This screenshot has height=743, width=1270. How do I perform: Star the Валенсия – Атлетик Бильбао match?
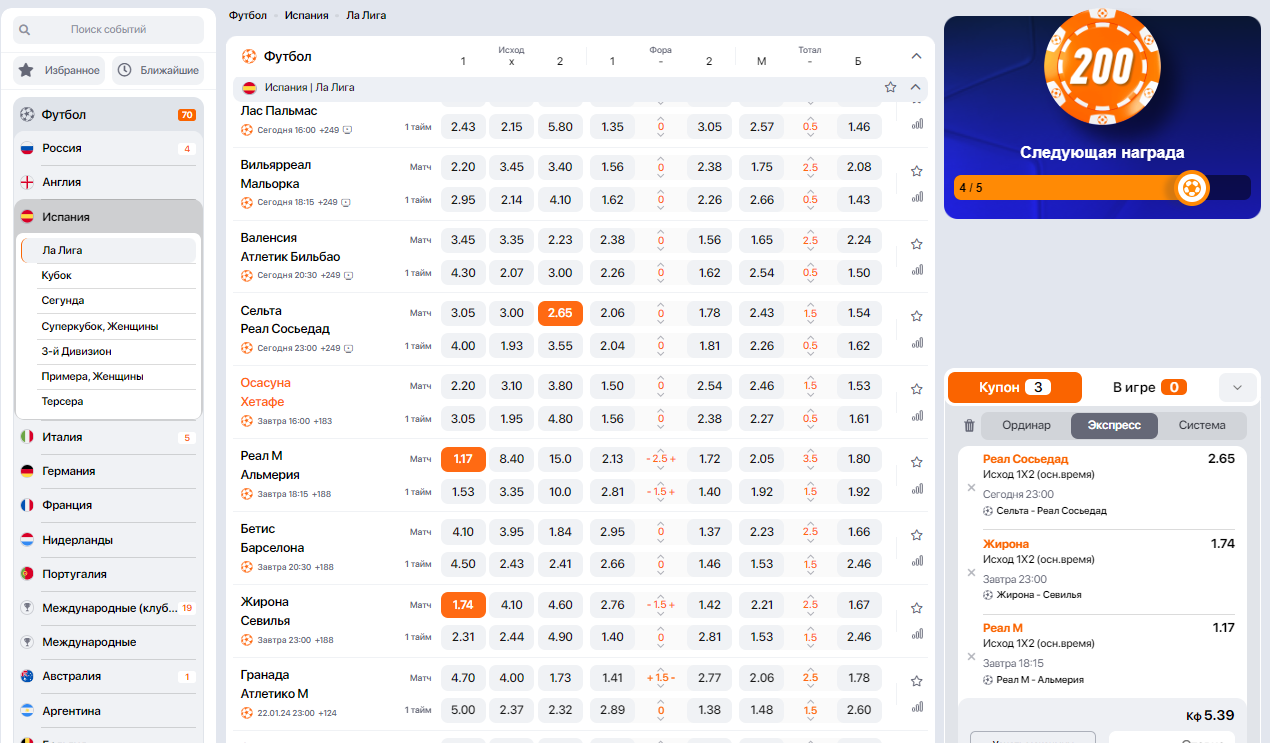[x=916, y=244]
